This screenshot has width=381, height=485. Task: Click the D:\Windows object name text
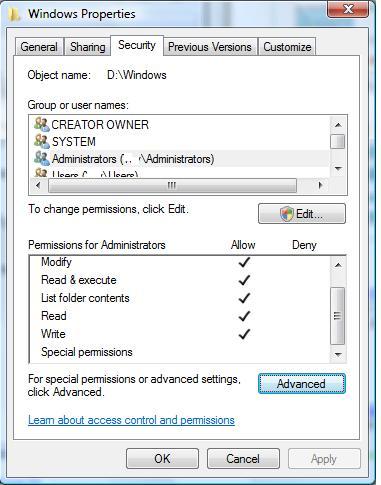point(137,75)
